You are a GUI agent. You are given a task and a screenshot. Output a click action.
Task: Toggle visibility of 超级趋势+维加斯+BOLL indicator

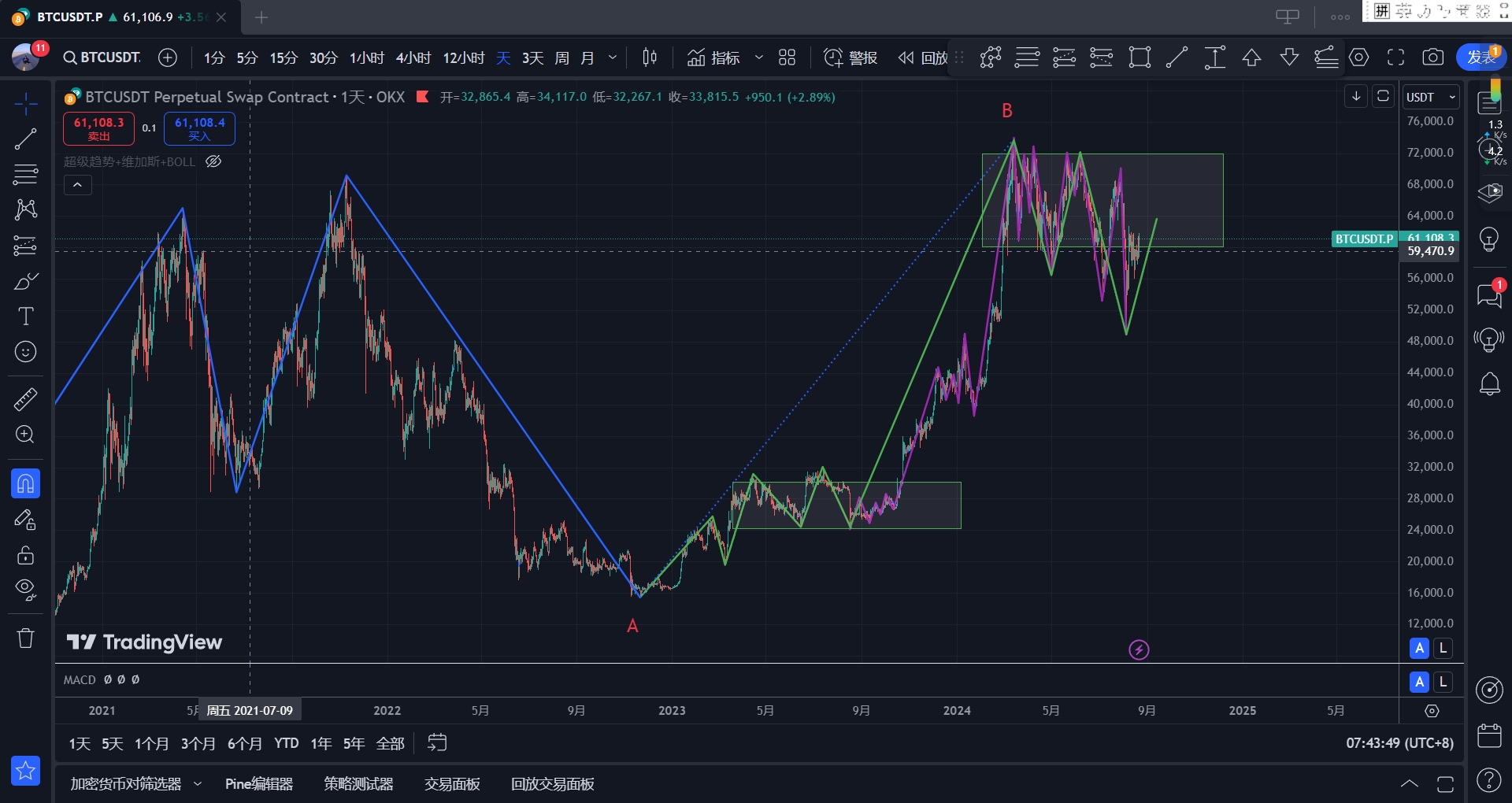click(213, 161)
